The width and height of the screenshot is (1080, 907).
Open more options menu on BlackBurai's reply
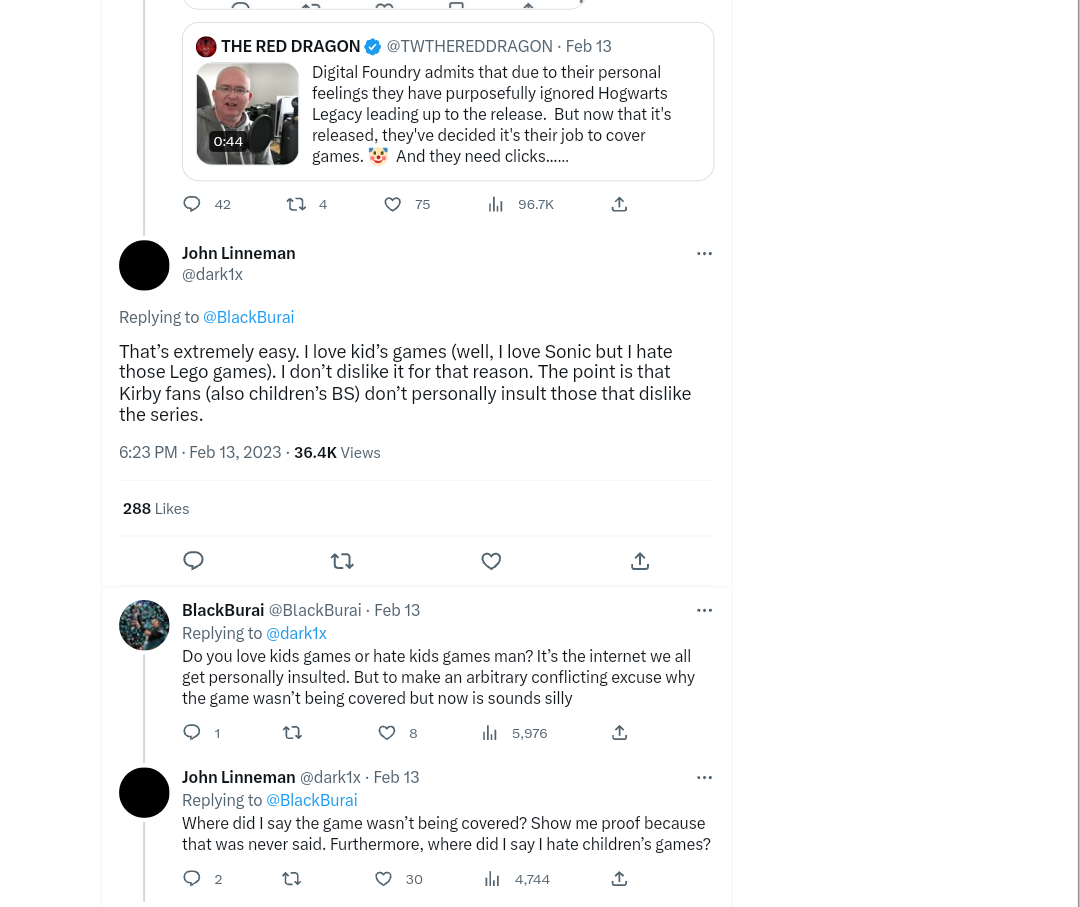(704, 610)
